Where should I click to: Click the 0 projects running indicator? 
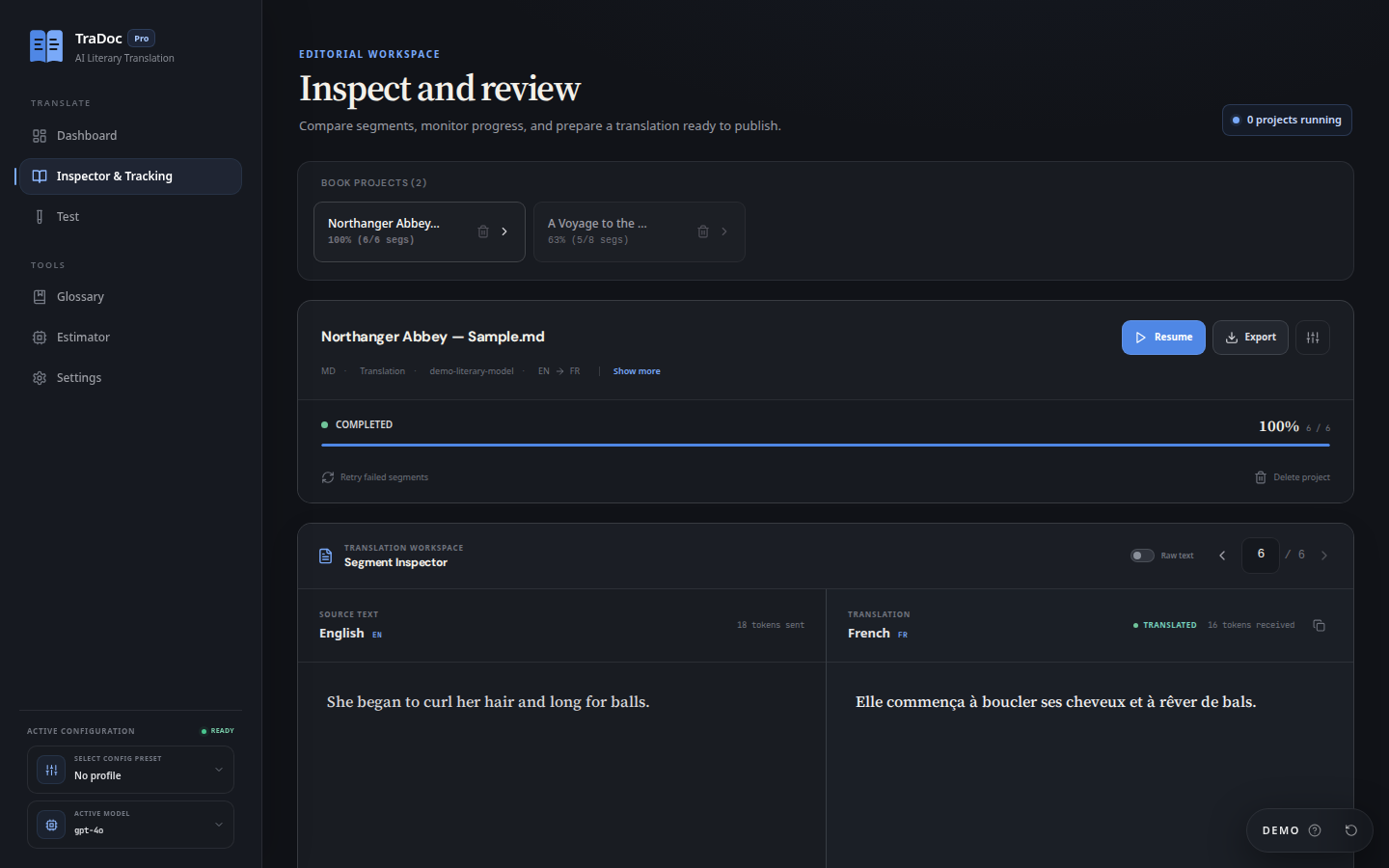coord(1287,121)
